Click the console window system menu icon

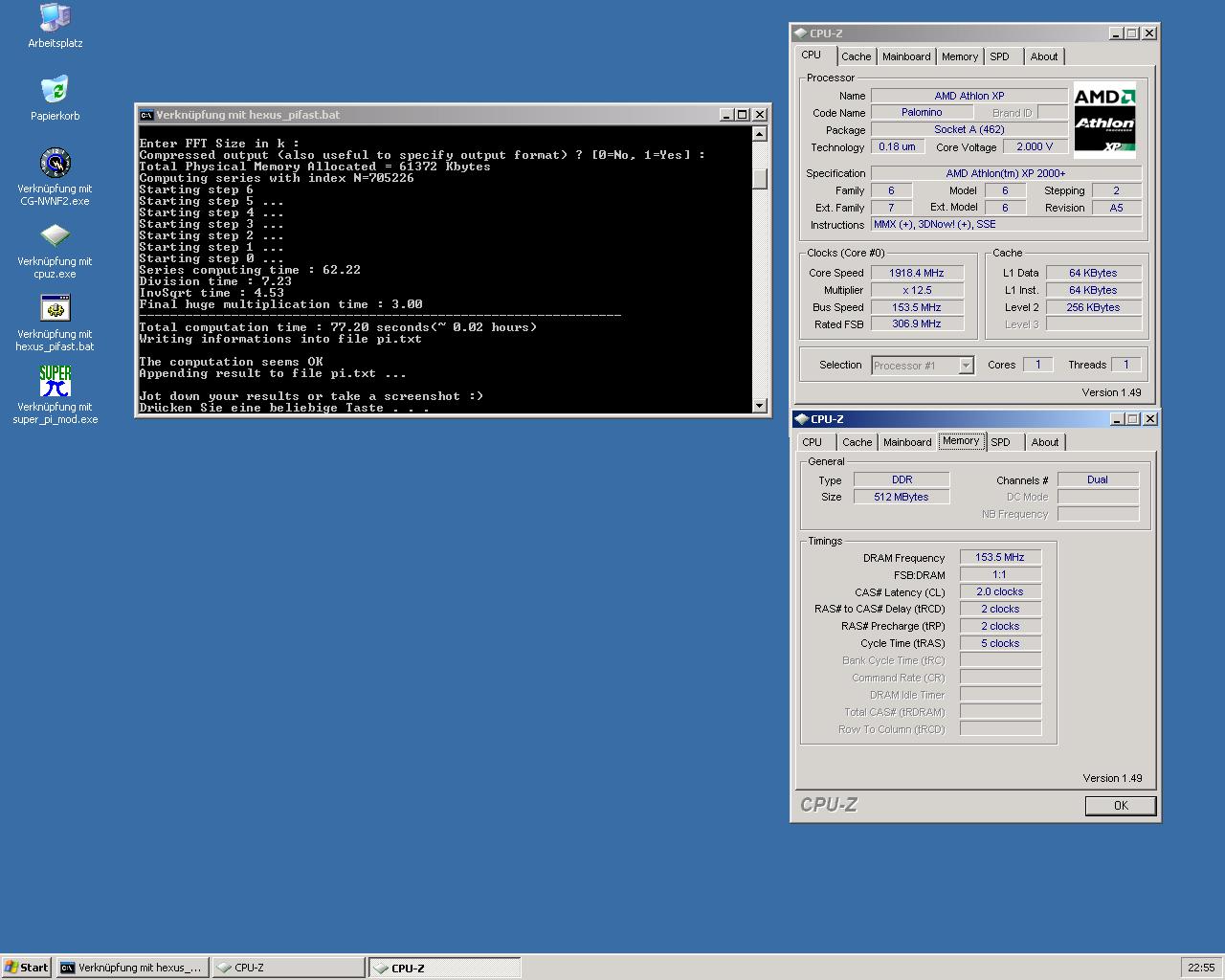[x=146, y=115]
